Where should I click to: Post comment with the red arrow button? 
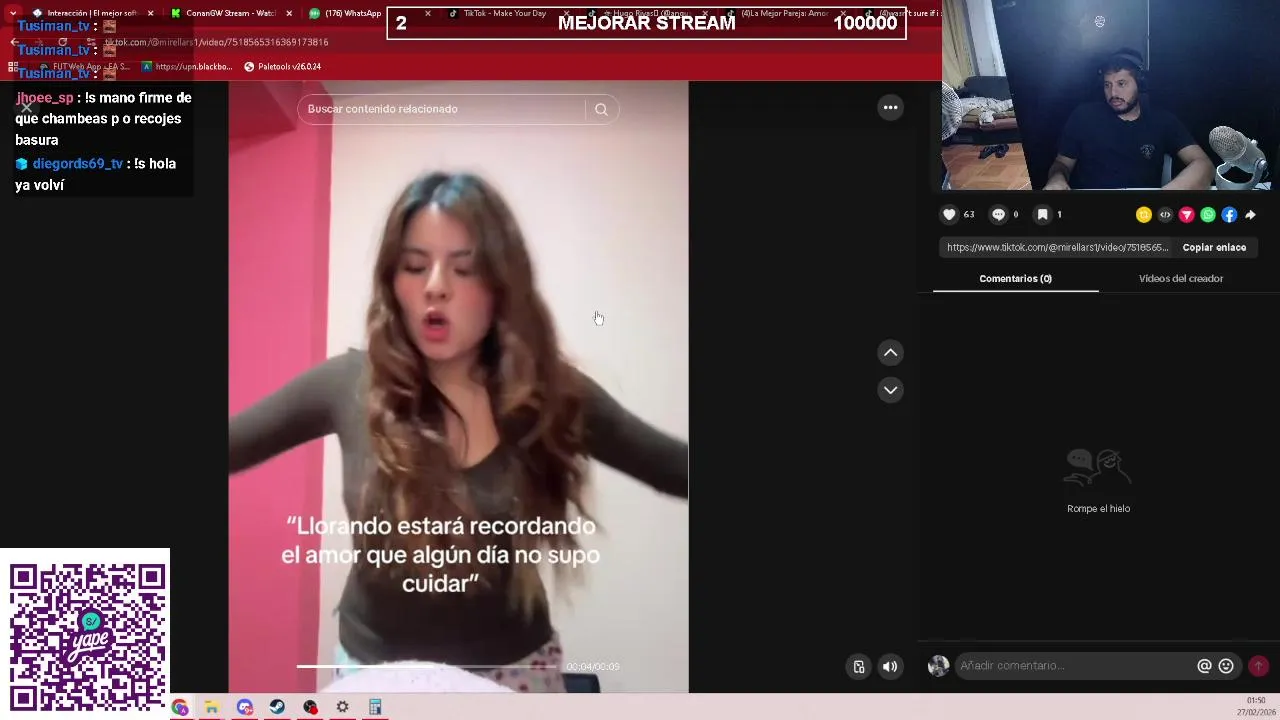[x=1258, y=666]
